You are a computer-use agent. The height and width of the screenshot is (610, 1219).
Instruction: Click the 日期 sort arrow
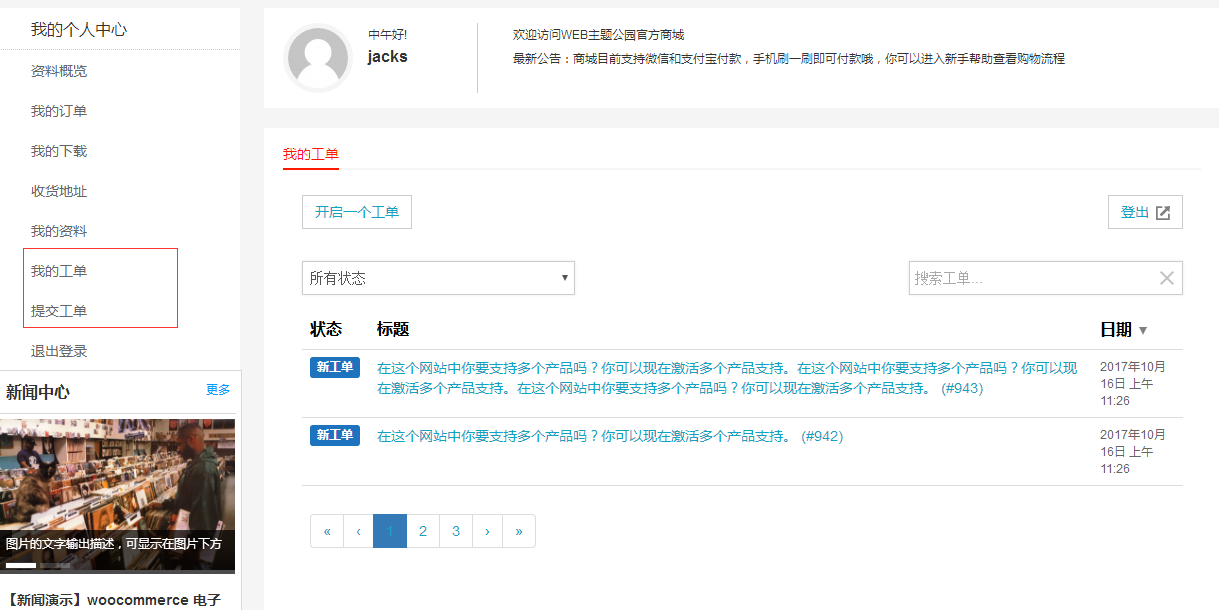click(x=1143, y=331)
